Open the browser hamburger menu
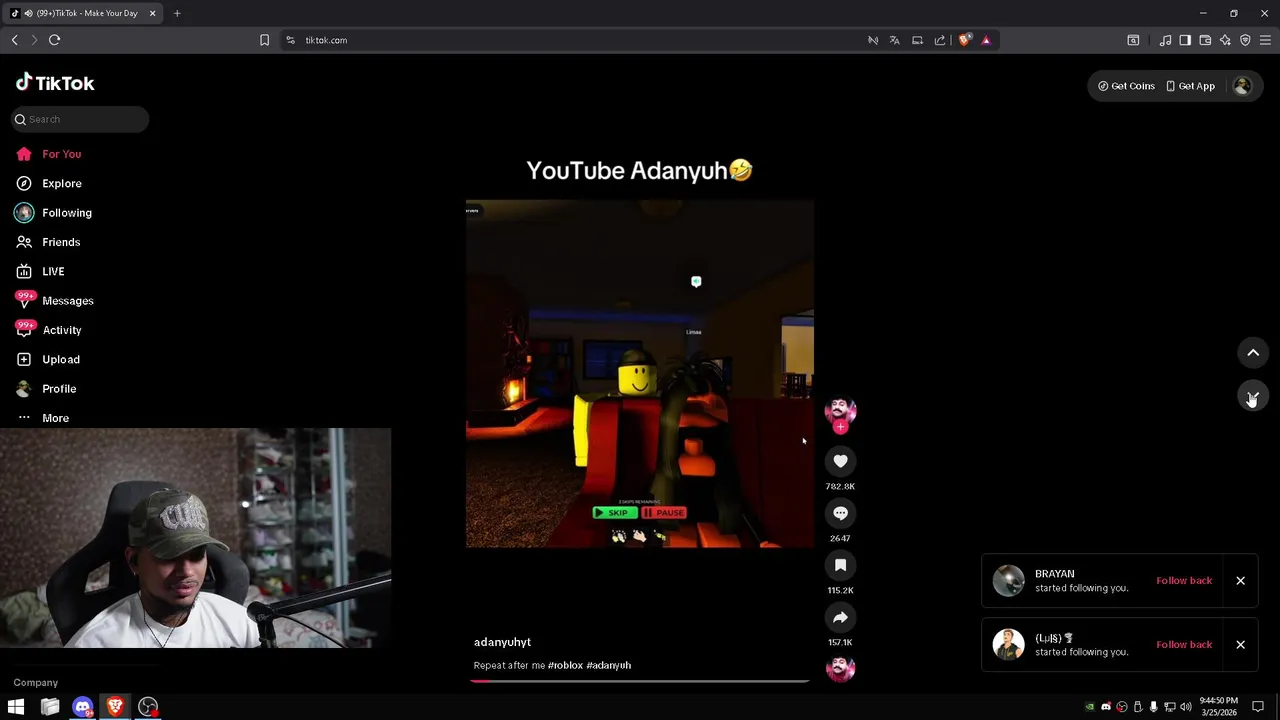Image resolution: width=1280 pixels, height=720 pixels. (x=1265, y=40)
